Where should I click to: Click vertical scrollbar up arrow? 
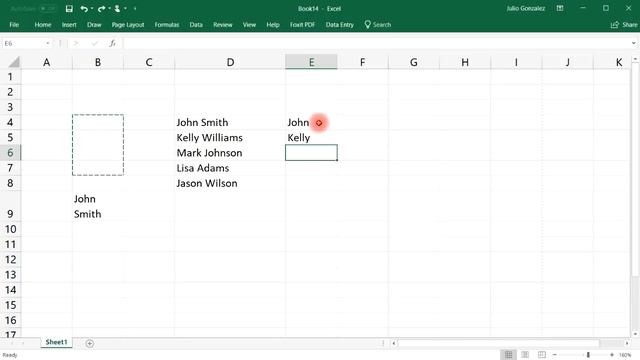tap(635, 60)
